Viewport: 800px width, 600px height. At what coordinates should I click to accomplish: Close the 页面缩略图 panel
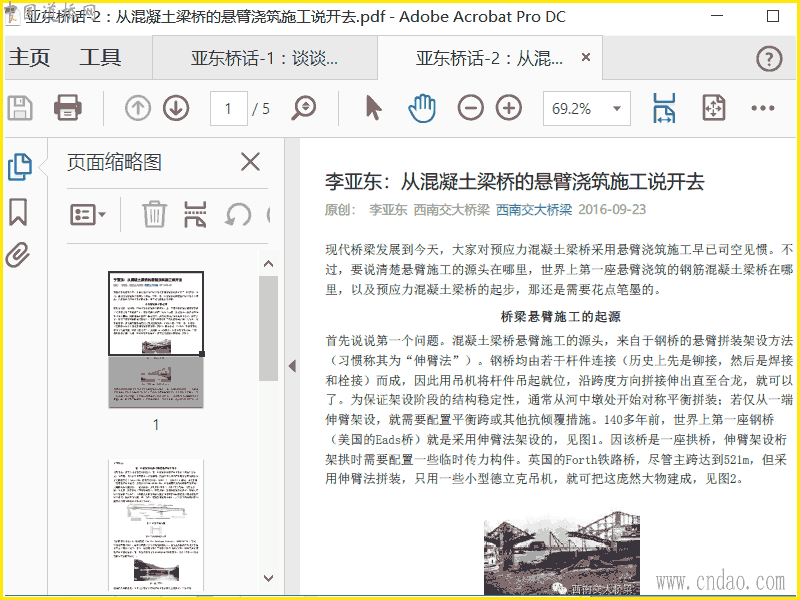250,162
